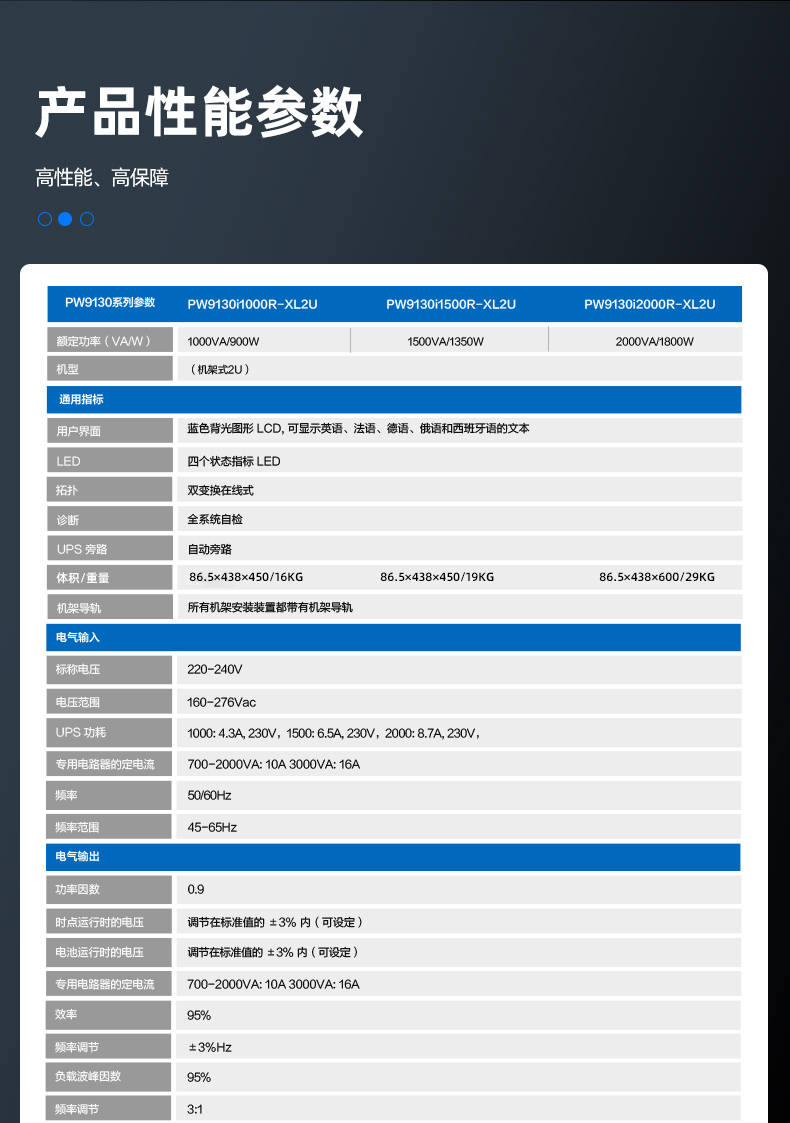Select the value 86.5×438×600/29KG

pos(657,577)
